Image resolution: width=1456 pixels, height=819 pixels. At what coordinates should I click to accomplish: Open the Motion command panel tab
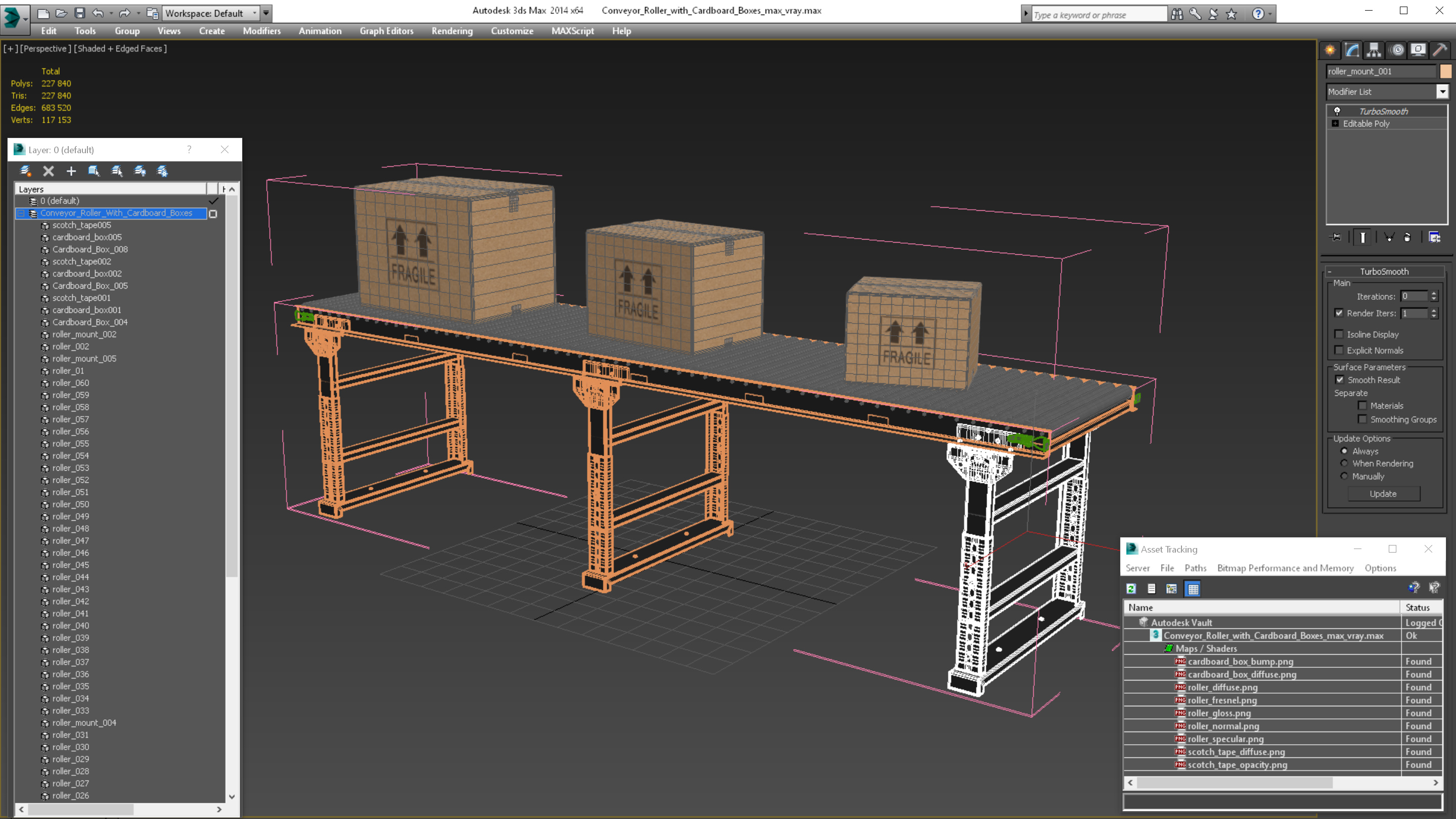1397,51
